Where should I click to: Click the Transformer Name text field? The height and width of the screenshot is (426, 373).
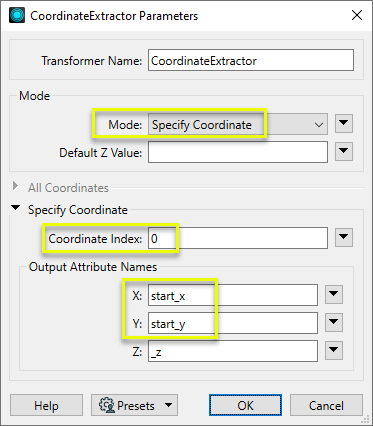[x=251, y=60]
